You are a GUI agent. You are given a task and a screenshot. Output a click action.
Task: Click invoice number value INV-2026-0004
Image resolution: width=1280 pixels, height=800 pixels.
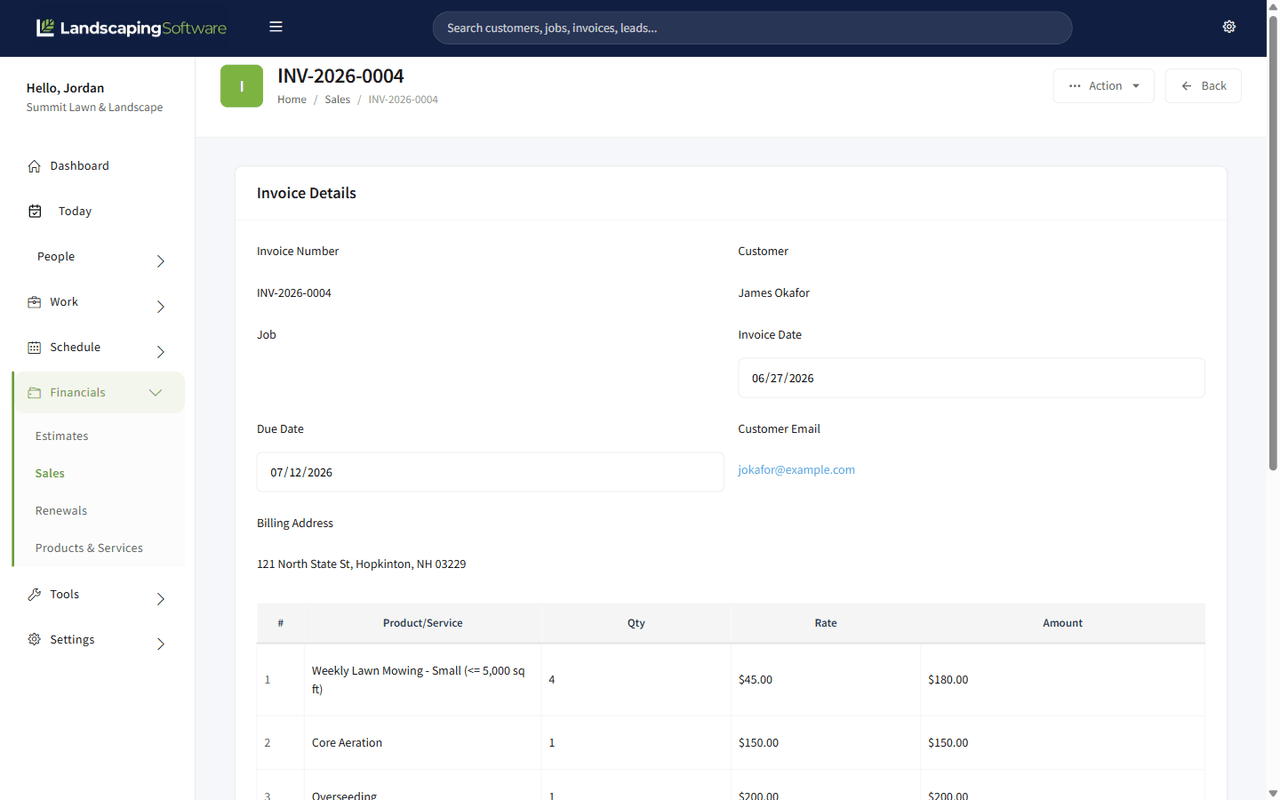pyautogui.click(x=294, y=293)
